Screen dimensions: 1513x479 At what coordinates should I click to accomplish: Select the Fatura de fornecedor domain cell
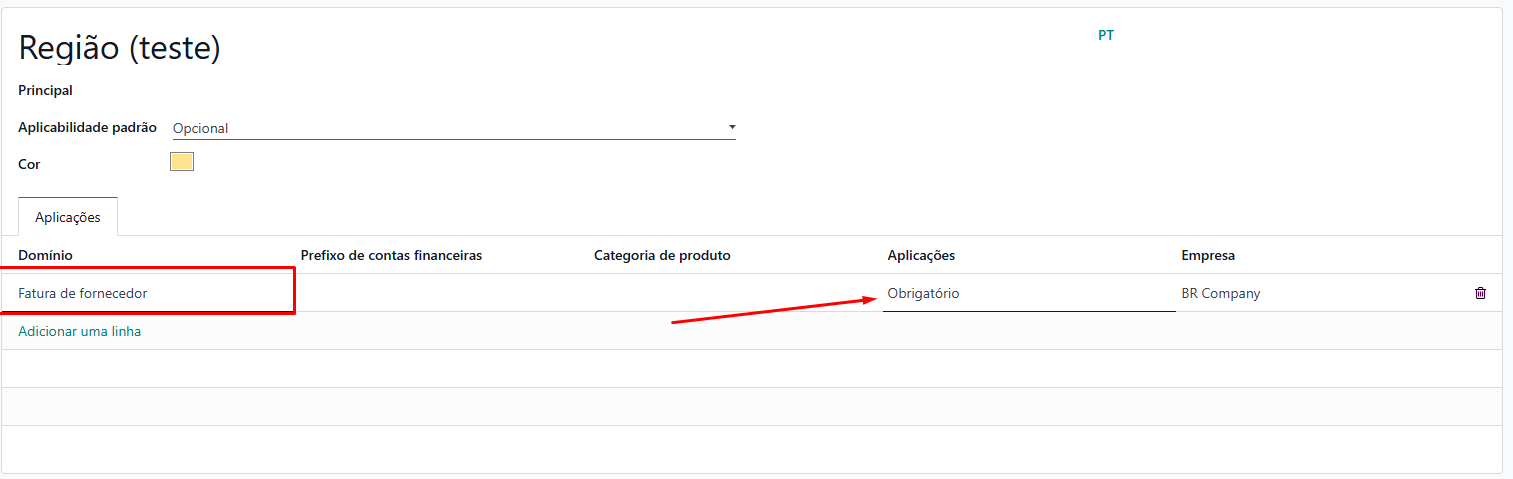148,293
